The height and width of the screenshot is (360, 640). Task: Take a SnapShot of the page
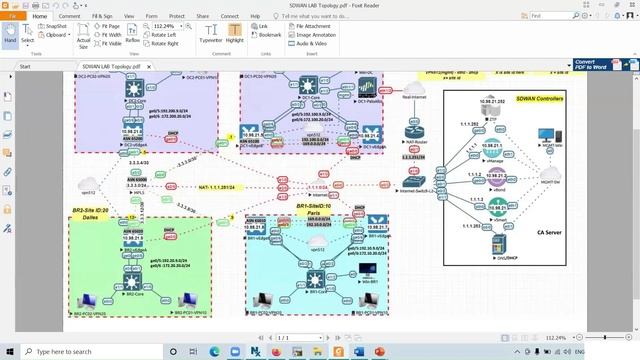52,26
